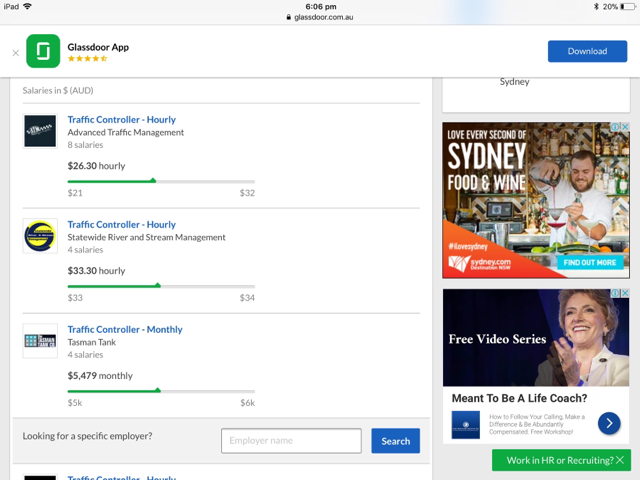Image resolution: width=640 pixels, height=480 pixels.
Task: Click the Tasman Tank company logo
Action: click(x=40, y=341)
